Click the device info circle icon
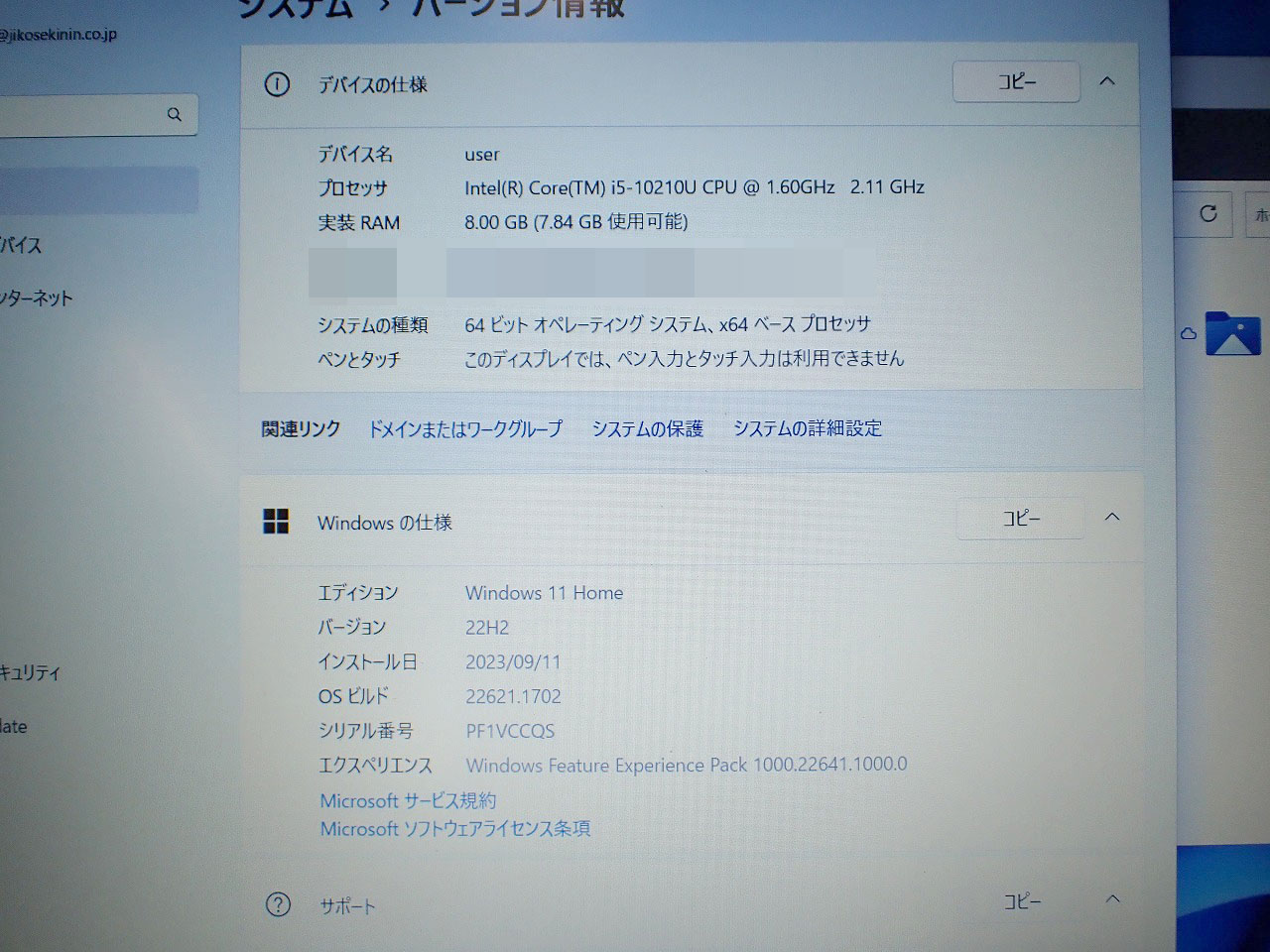The width and height of the screenshot is (1270, 952). (277, 84)
